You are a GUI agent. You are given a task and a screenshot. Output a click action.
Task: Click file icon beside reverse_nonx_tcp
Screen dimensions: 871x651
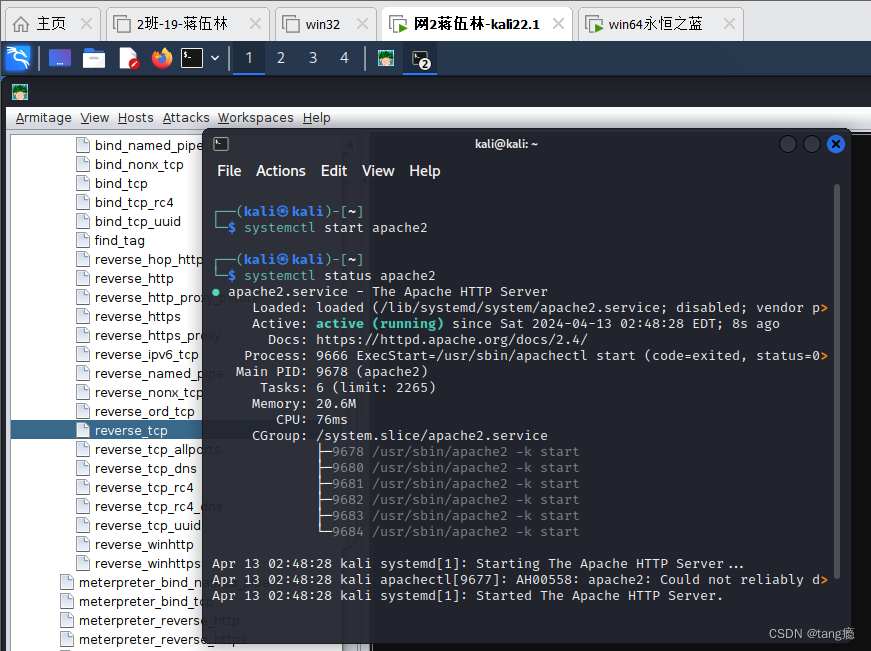[83, 392]
